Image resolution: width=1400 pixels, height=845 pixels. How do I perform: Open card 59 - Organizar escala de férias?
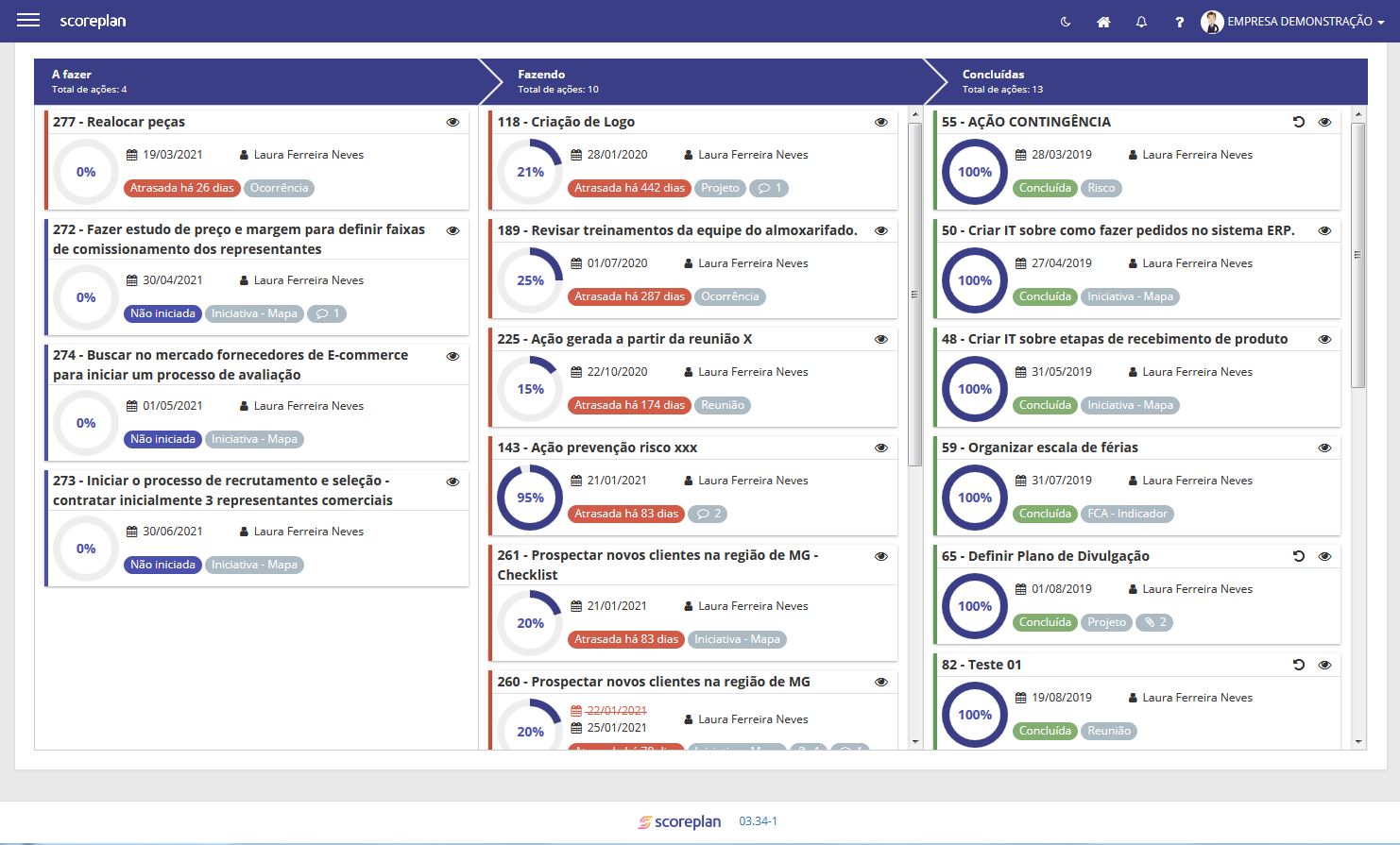coord(1040,448)
